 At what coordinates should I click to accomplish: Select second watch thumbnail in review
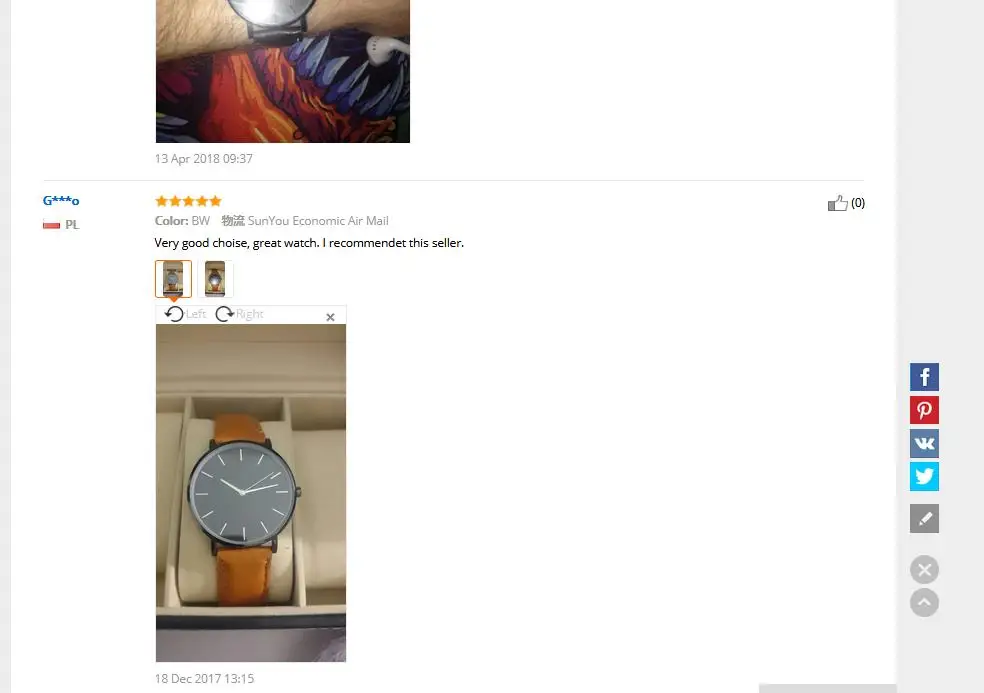tap(215, 279)
